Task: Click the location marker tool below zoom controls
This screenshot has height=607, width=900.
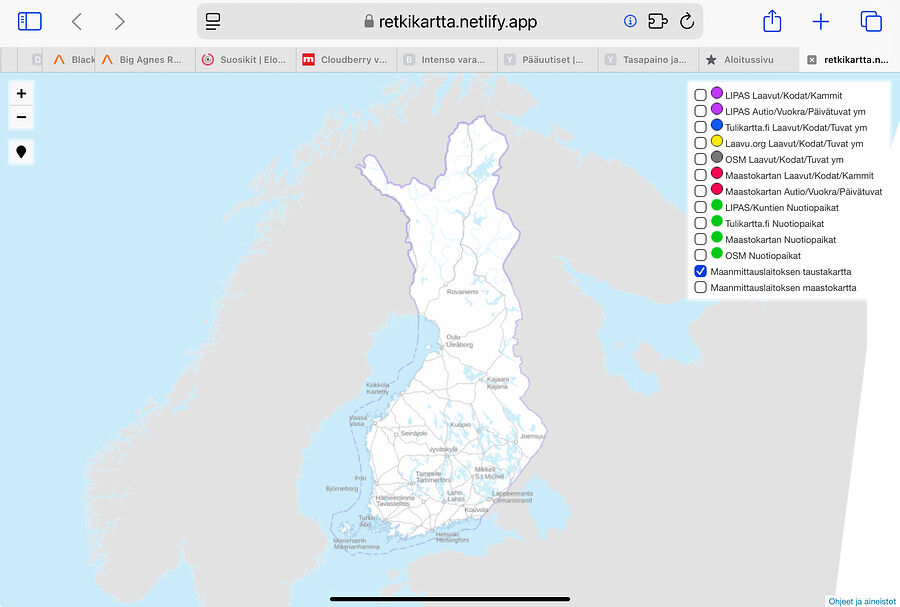Action: pyautogui.click(x=21, y=152)
